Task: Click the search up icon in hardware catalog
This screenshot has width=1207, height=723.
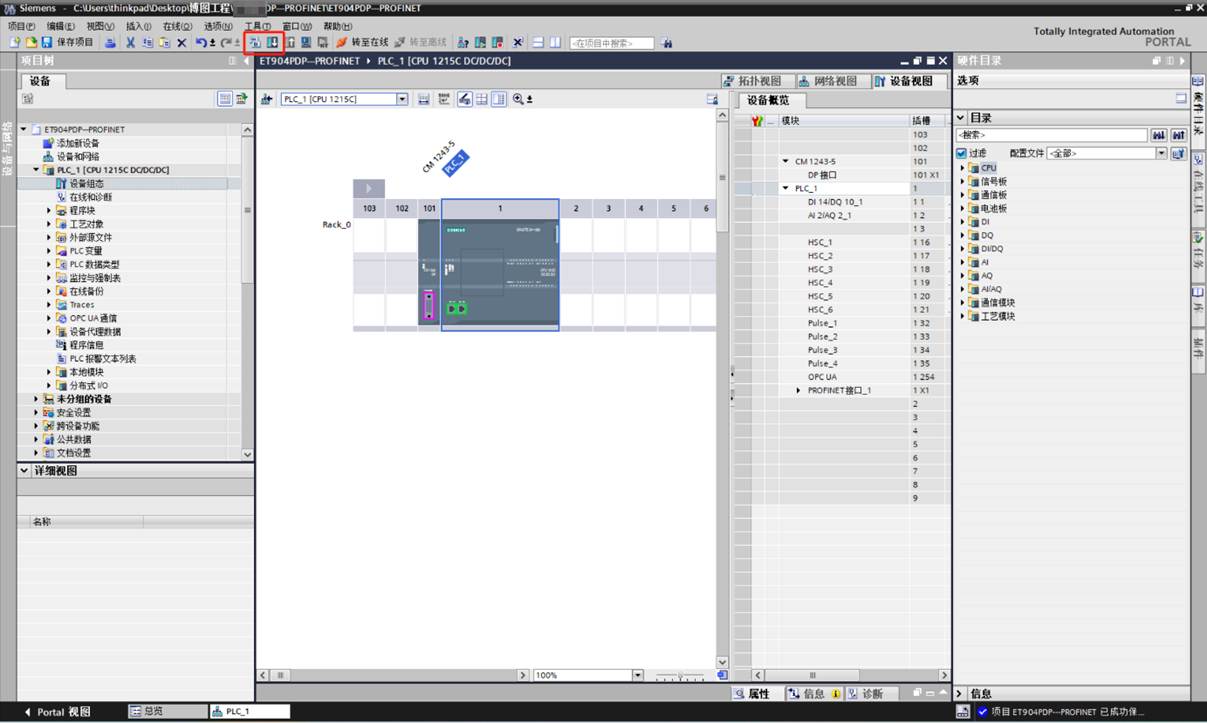Action: (x=1178, y=135)
